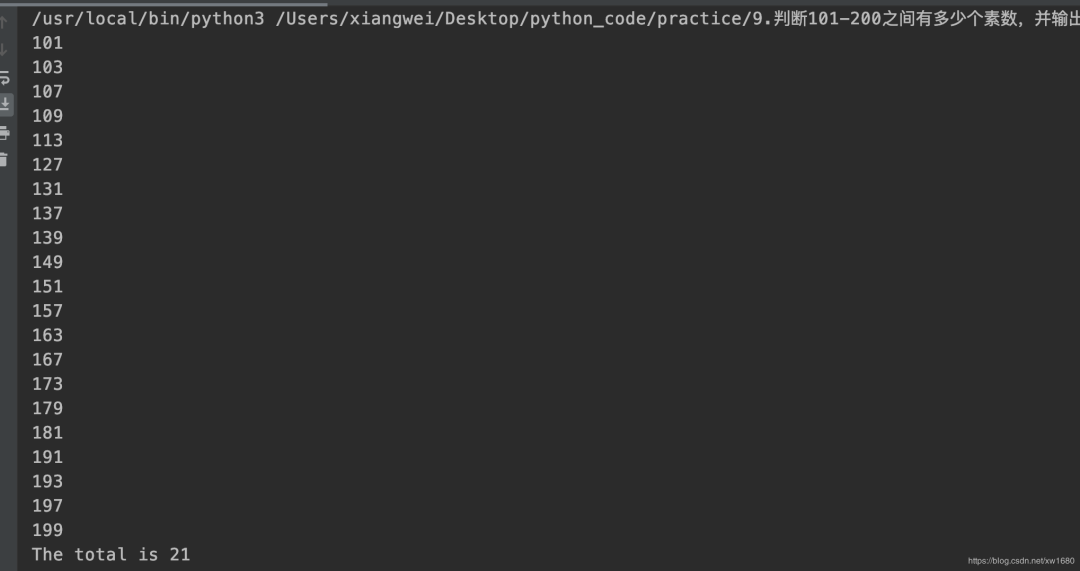Click the up stack trace arrow
The height and width of the screenshot is (571, 1080).
tap(5, 22)
